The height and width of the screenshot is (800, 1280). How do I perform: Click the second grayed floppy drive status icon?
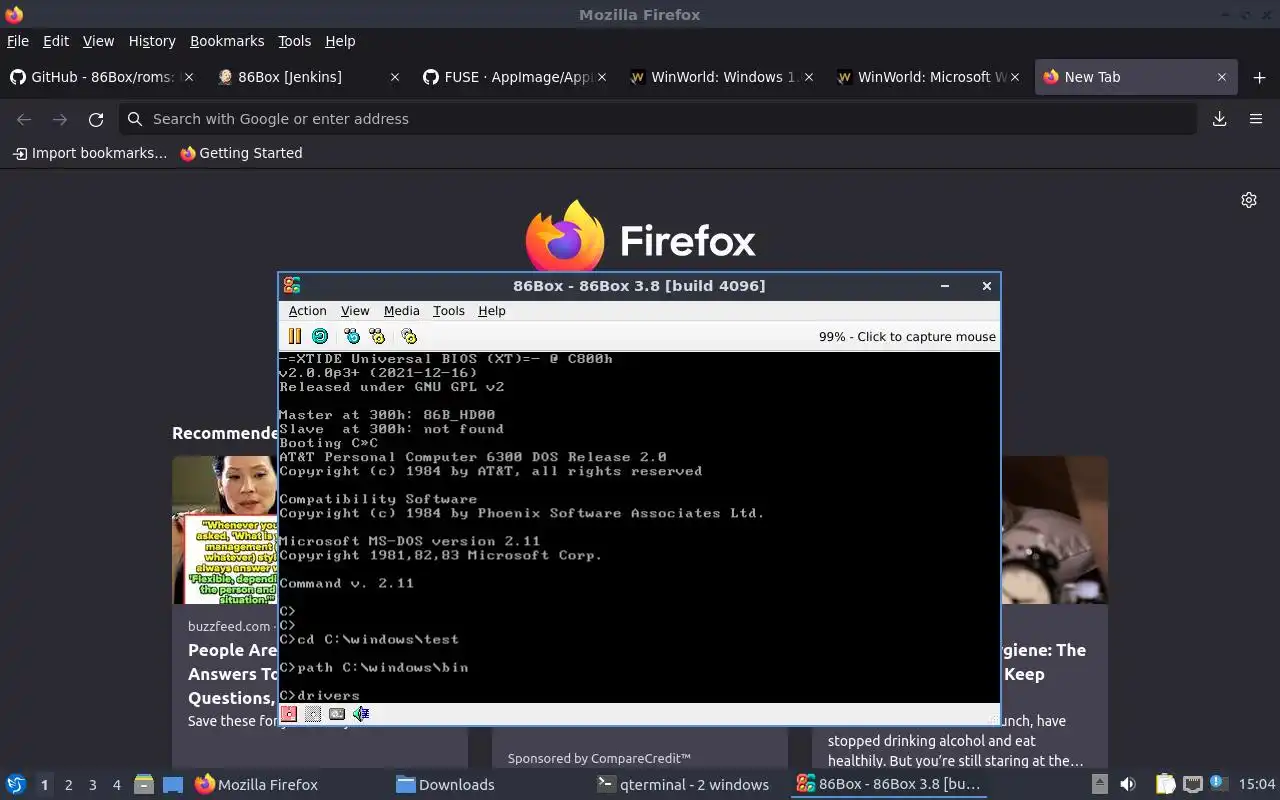click(x=313, y=714)
